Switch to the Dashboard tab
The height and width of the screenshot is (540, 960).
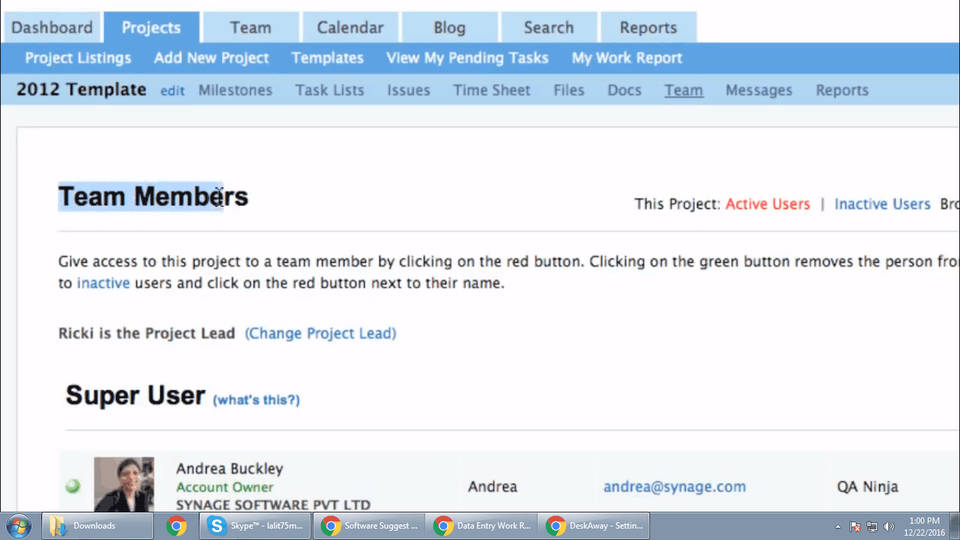click(x=52, y=28)
